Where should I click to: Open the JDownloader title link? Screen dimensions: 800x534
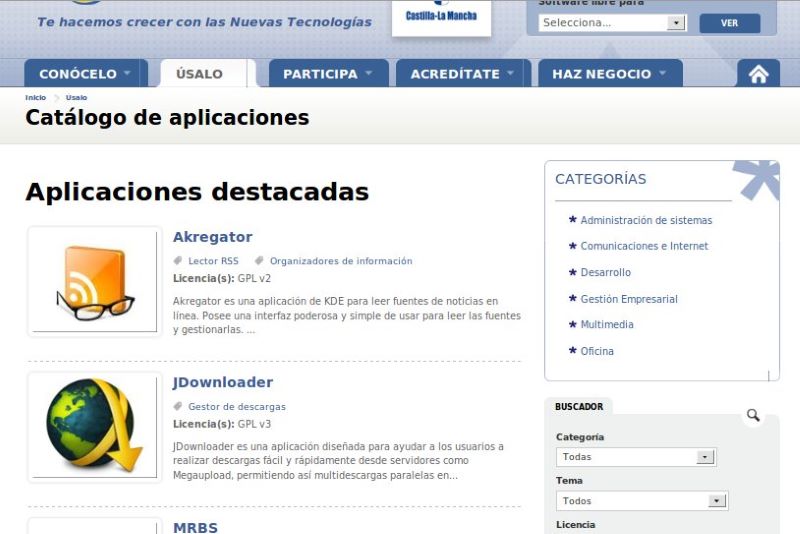tap(223, 382)
